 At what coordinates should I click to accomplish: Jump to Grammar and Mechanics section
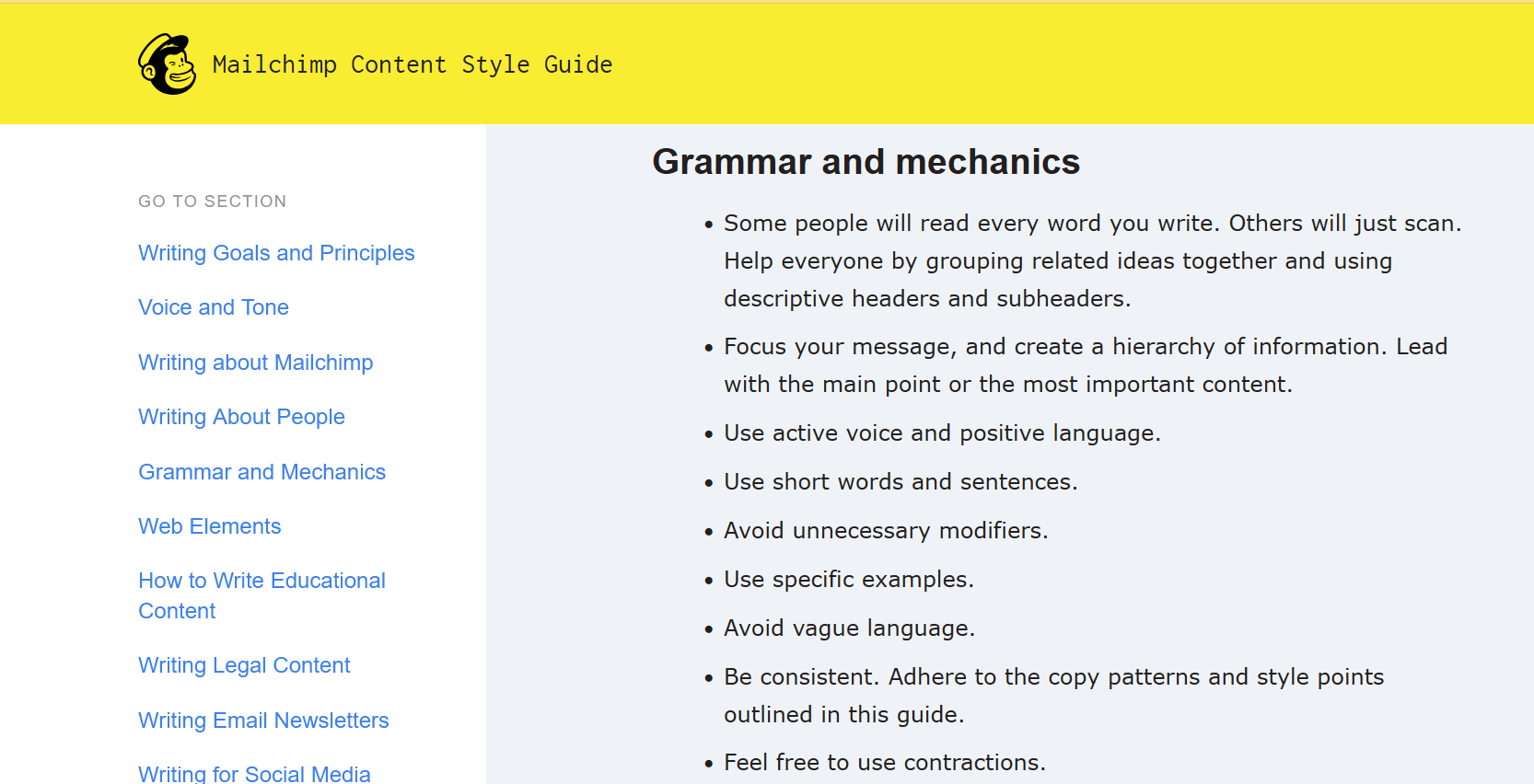point(262,472)
